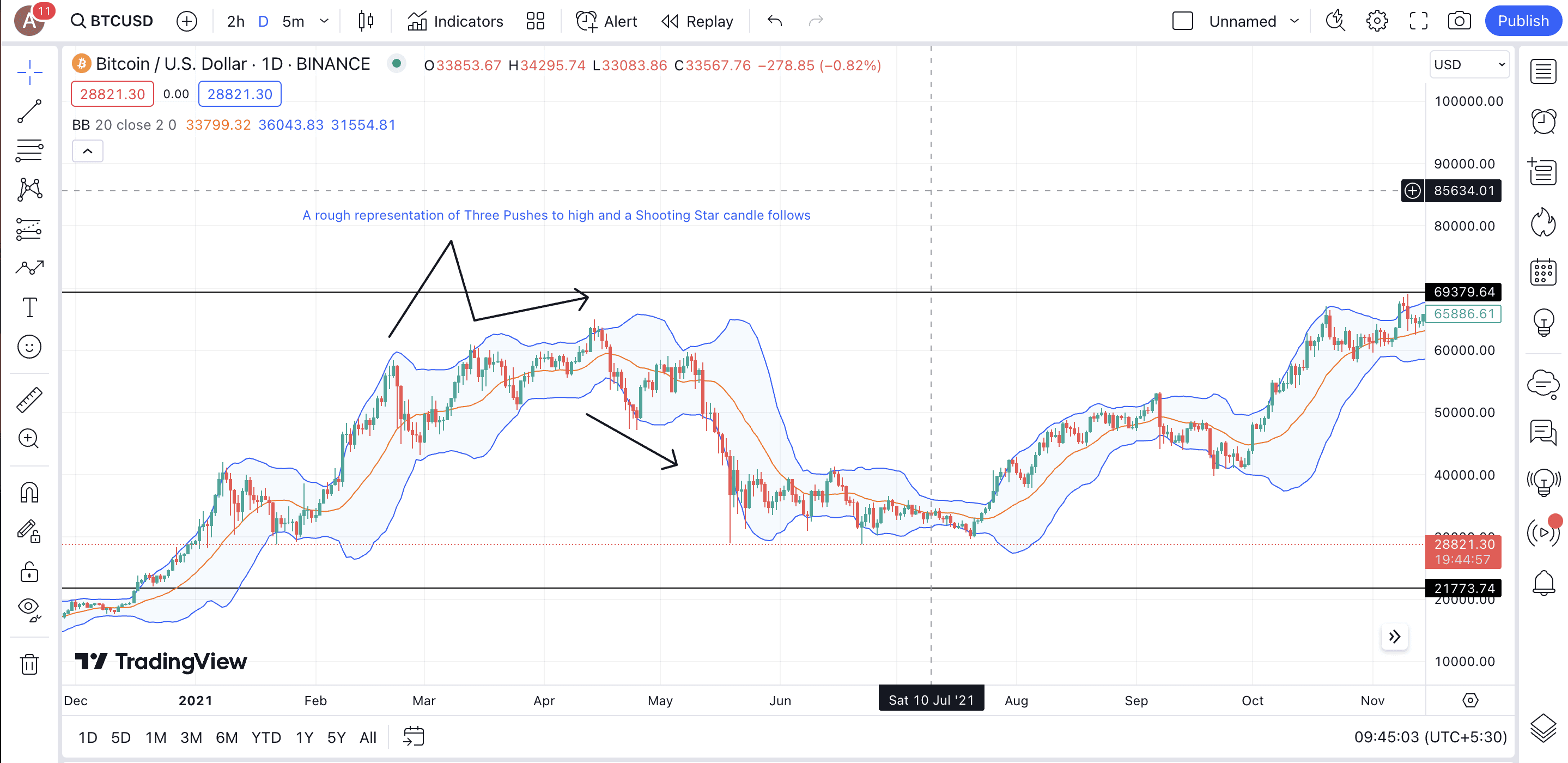Image resolution: width=1568 pixels, height=763 pixels.
Task: Expand the time interval dropdown chevron
Action: tap(324, 21)
